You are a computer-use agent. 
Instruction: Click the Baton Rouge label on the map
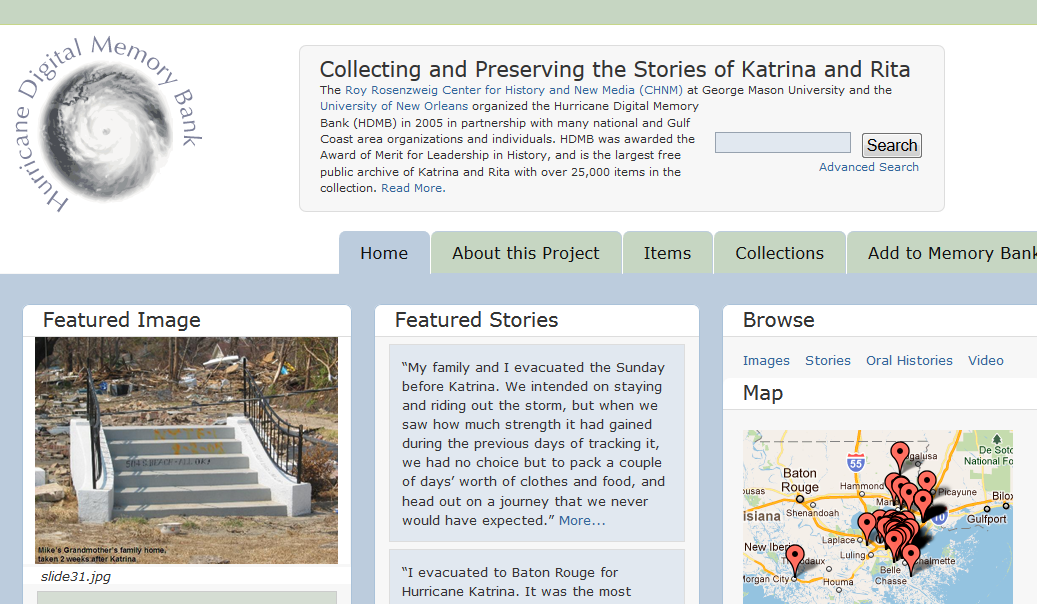point(800,480)
